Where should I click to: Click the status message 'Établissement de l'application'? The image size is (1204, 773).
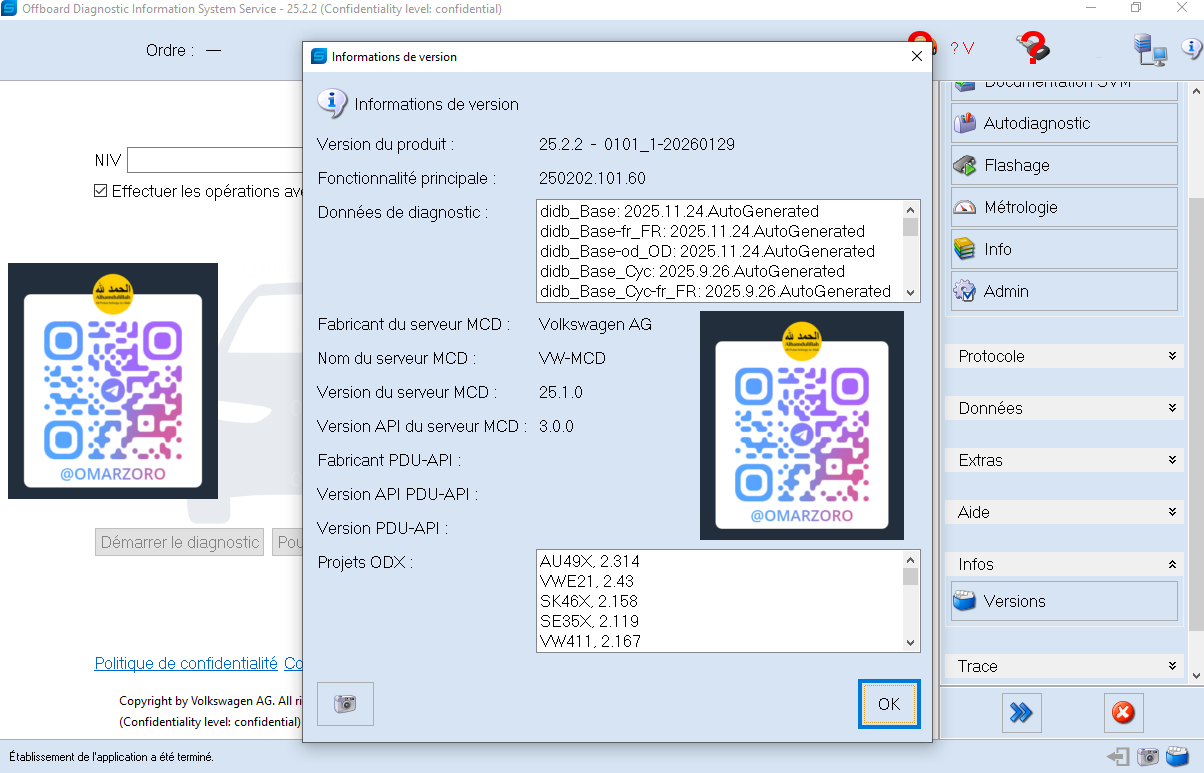(111, 757)
